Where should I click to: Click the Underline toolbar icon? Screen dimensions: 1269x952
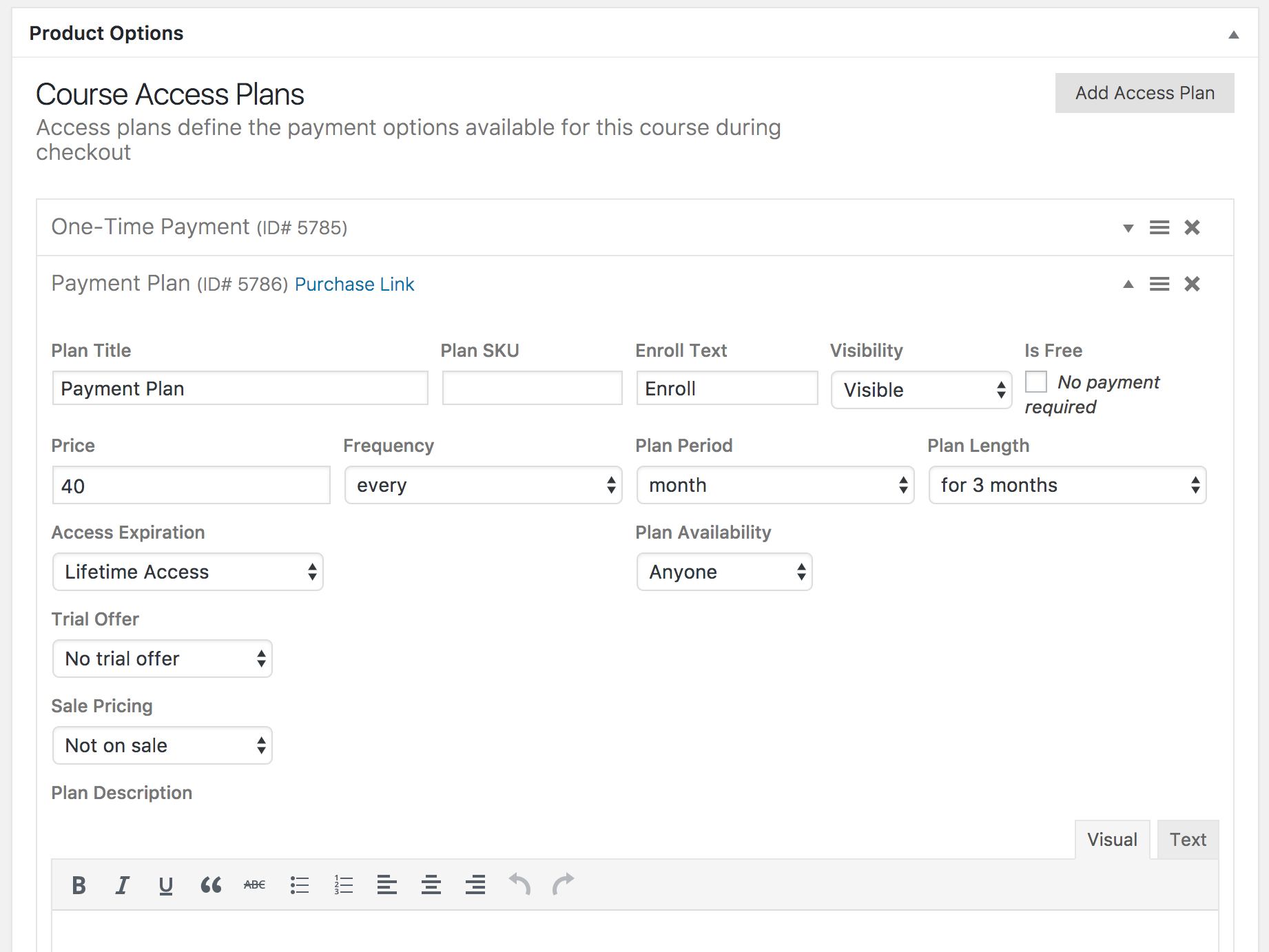166,885
